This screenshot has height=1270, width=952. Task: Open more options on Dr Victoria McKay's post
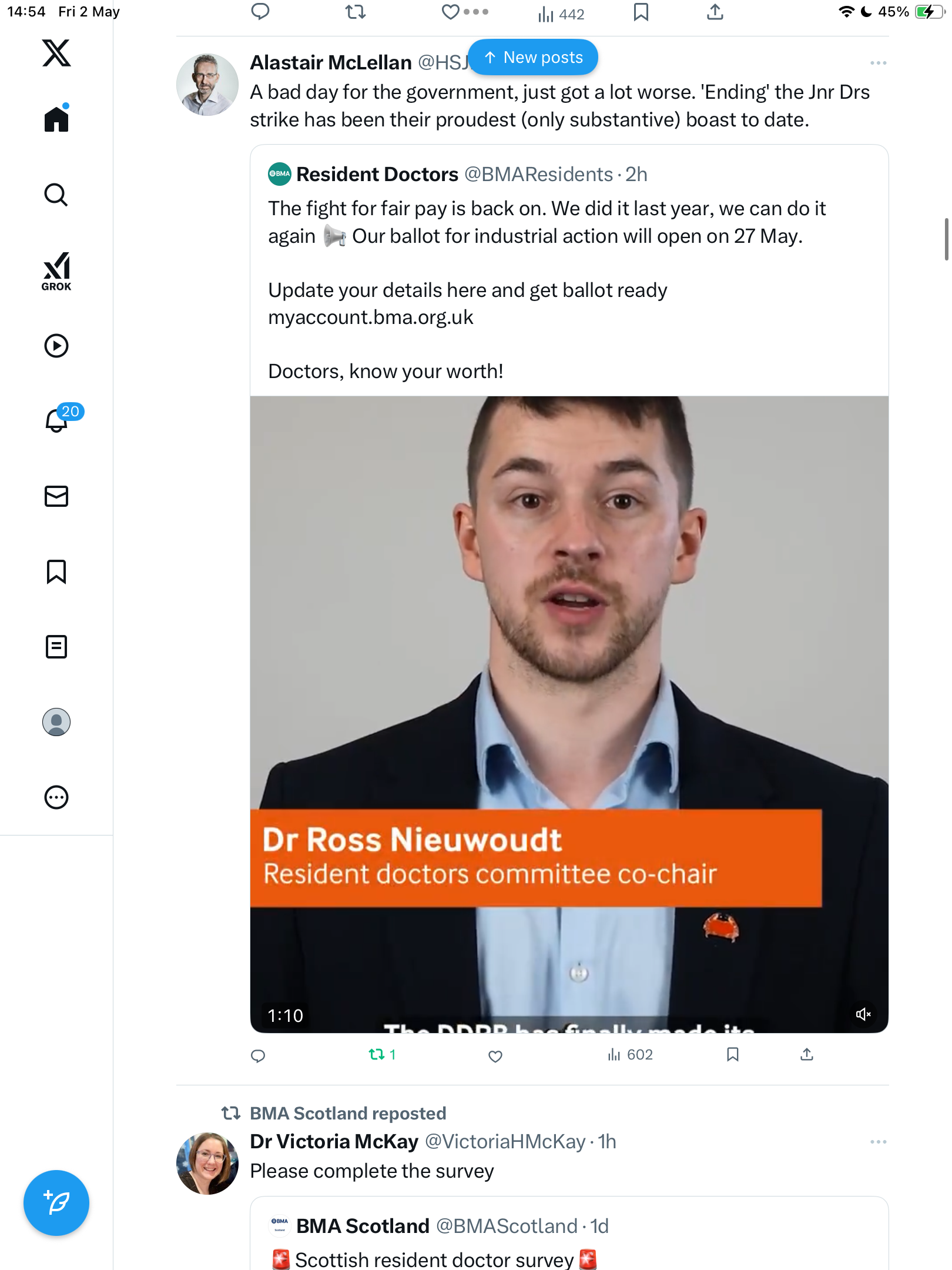click(x=878, y=1142)
